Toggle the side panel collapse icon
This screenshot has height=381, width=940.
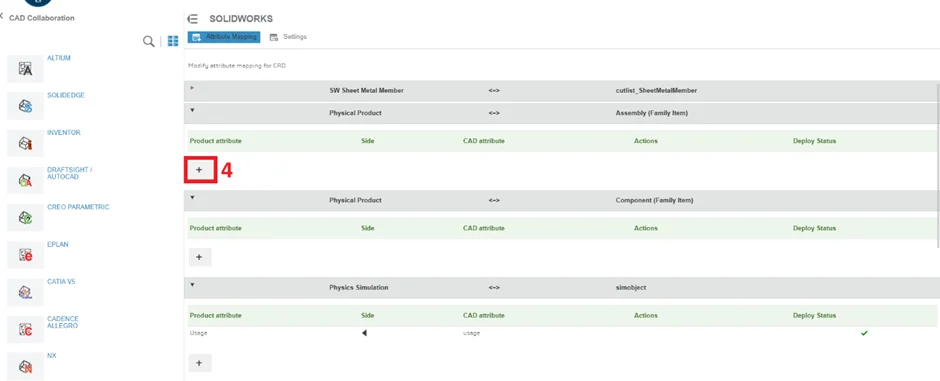[192, 19]
